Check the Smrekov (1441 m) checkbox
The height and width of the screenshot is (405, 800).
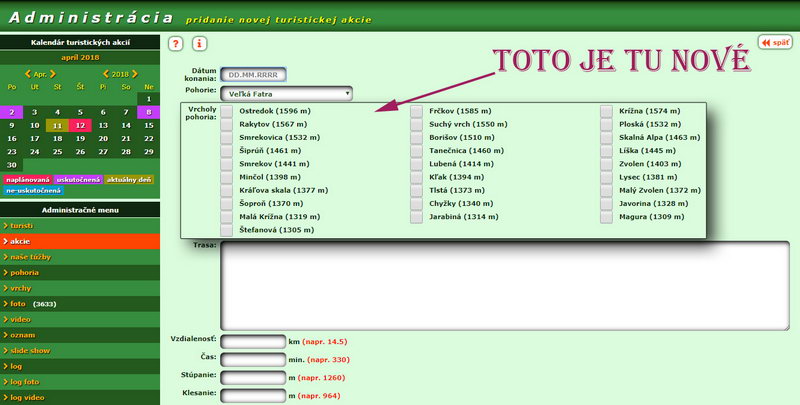coord(227,164)
